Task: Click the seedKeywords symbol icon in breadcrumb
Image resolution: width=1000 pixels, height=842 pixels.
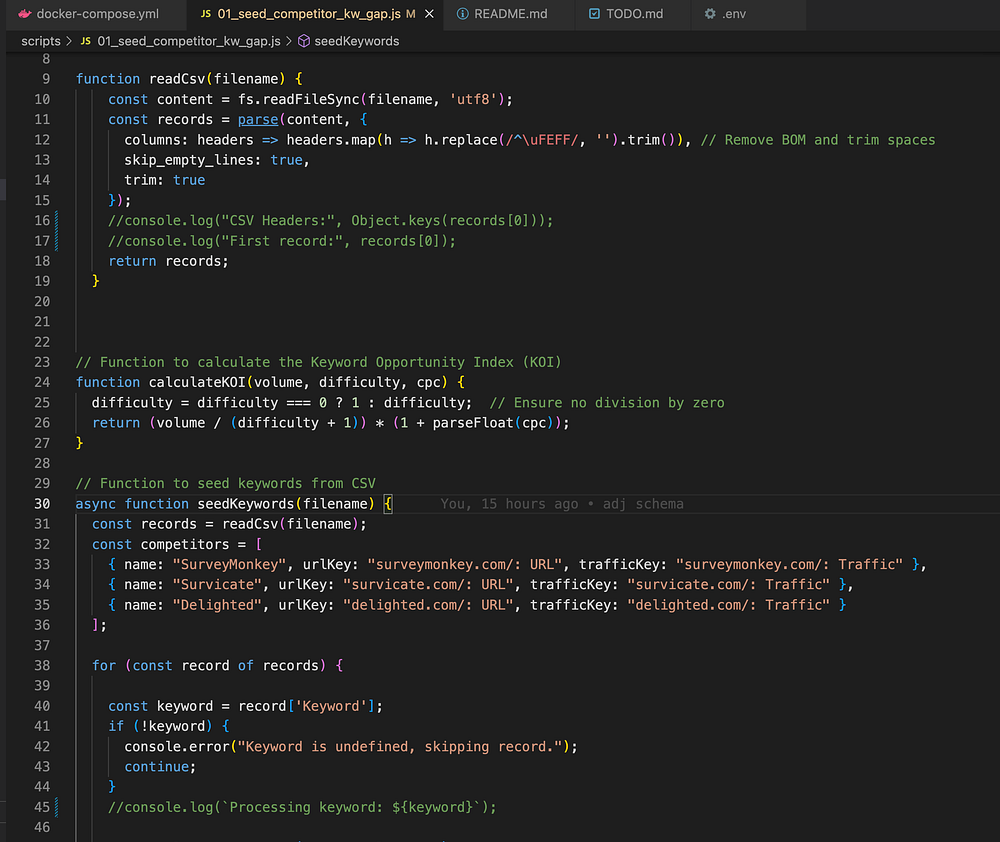Action: [304, 41]
